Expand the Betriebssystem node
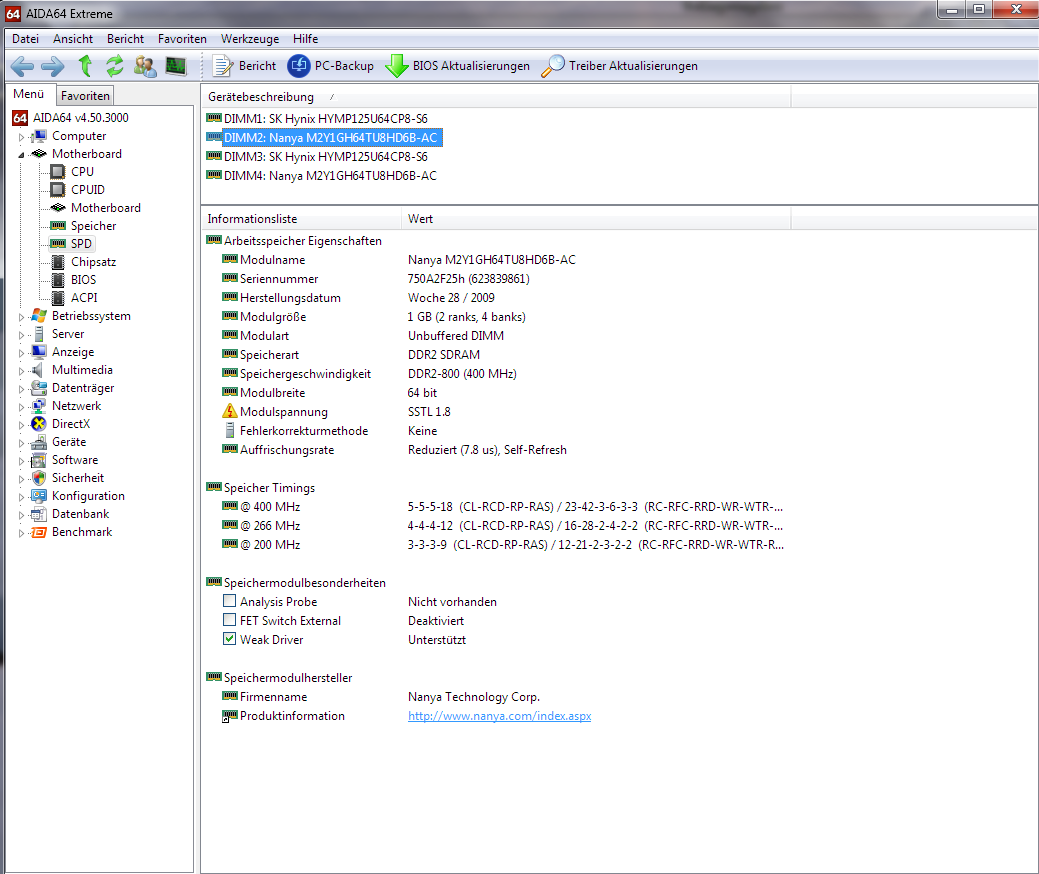1039x874 pixels. (21, 317)
